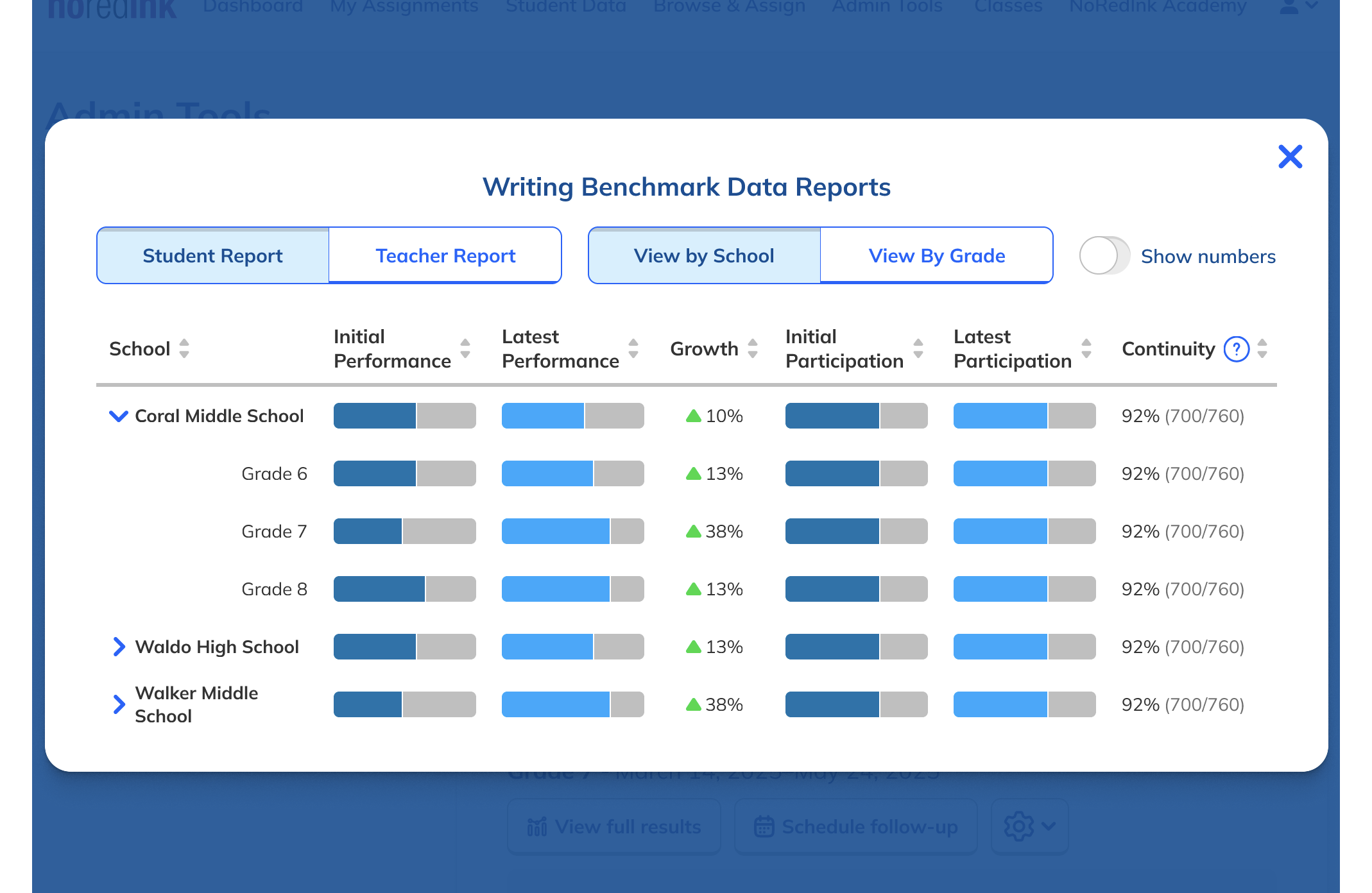
Task: Toggle the Show numbers switch
Action: click(1104, 256)
